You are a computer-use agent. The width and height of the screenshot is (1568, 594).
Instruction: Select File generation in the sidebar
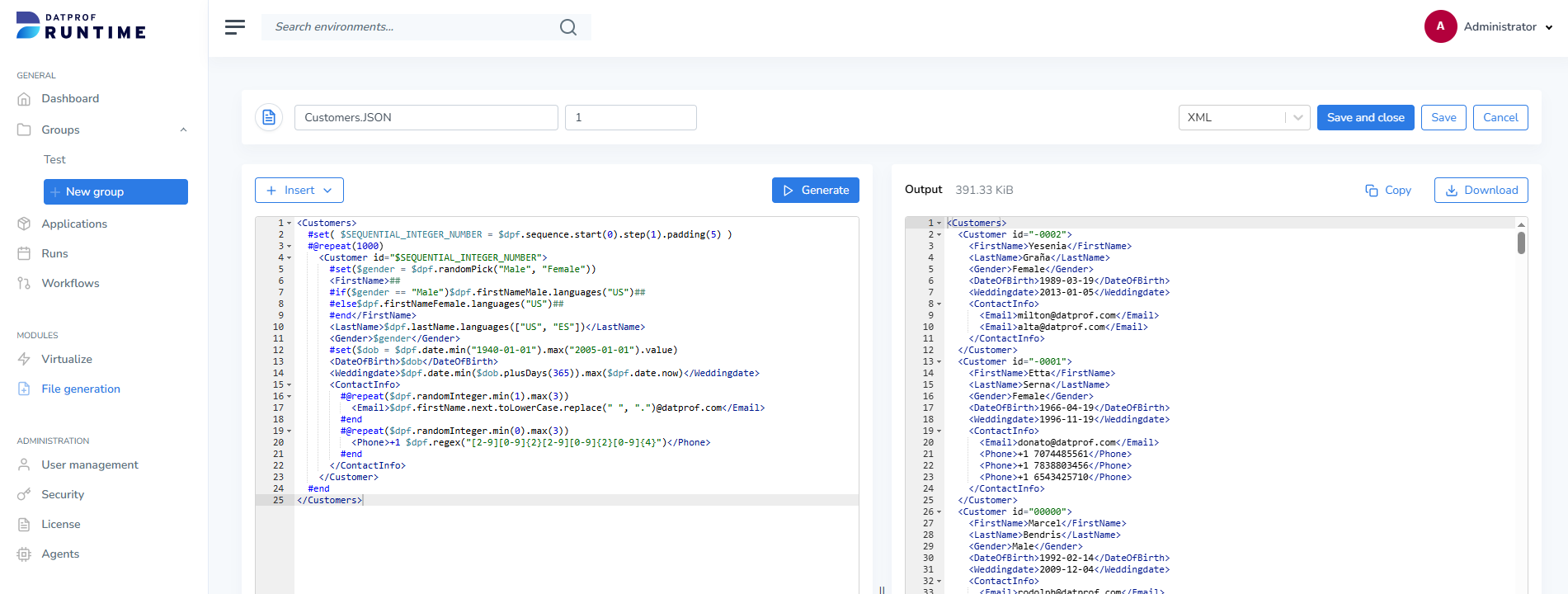click(x=81, y=389)
